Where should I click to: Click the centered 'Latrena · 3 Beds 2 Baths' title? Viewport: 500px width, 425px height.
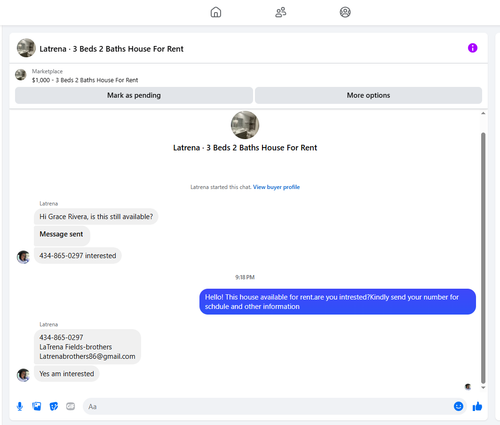pos(245,148)
